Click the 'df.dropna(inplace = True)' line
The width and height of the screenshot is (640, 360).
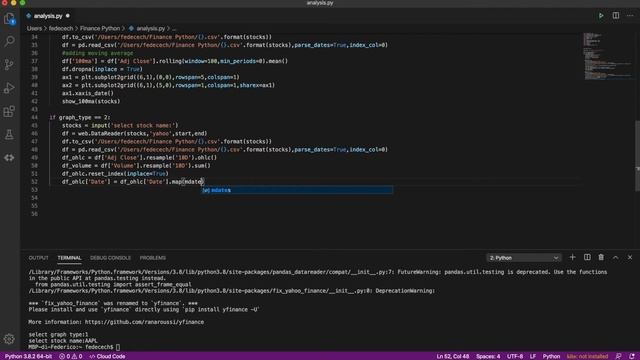tap(102, 69)
